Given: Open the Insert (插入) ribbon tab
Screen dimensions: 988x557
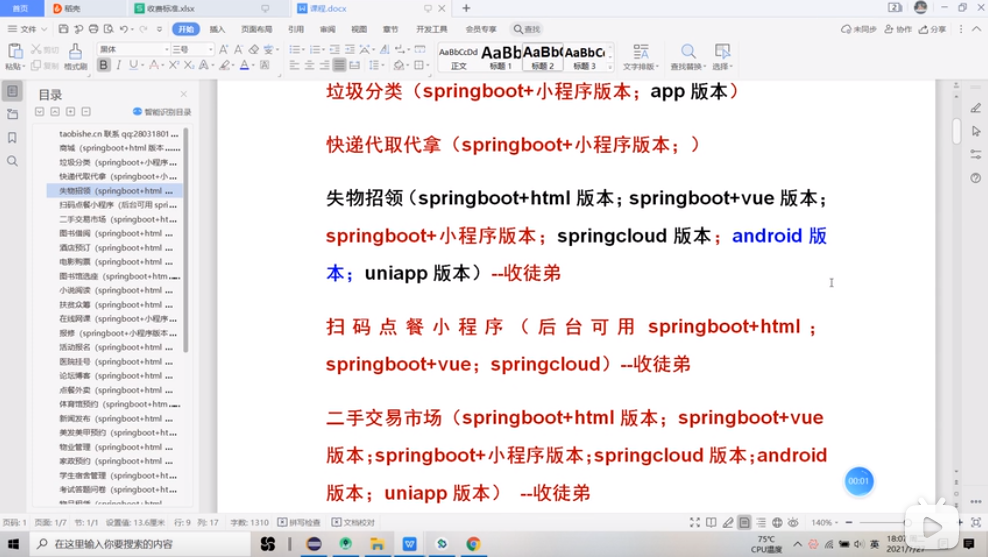Looking at the screenshot, I should [x=217, y=29].
